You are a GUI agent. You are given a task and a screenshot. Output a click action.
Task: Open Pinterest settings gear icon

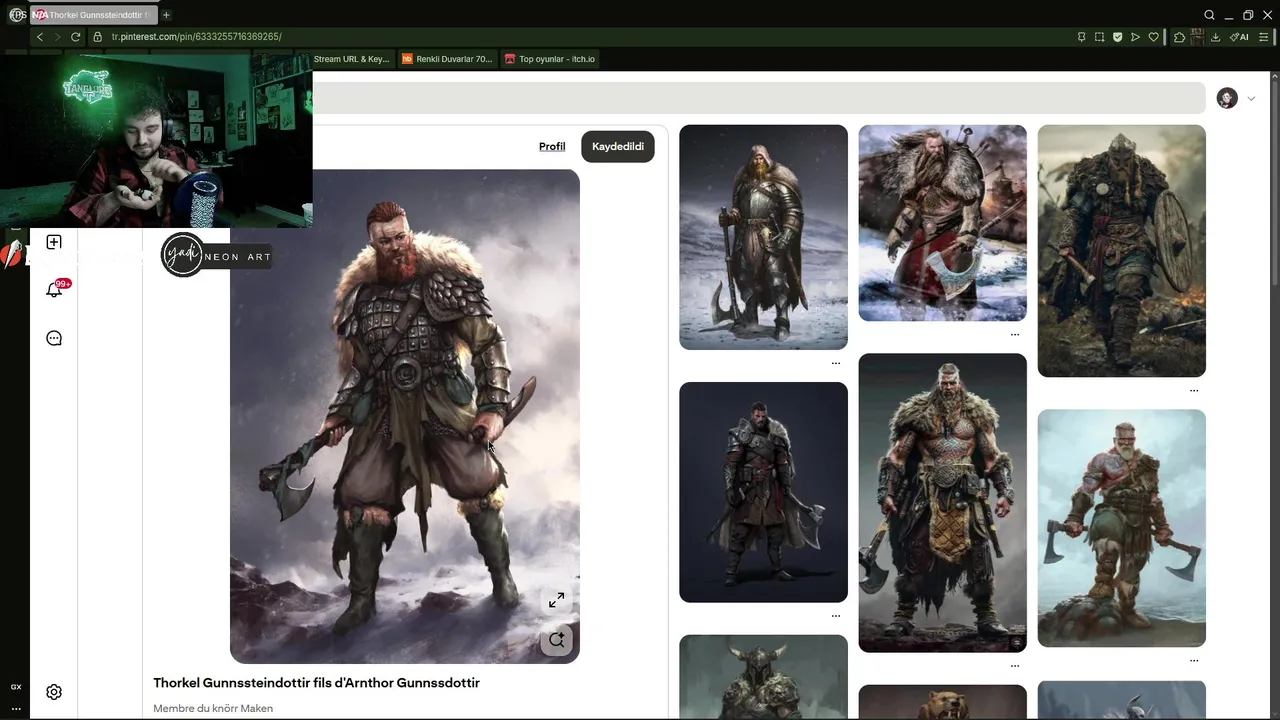pos(54,692)
